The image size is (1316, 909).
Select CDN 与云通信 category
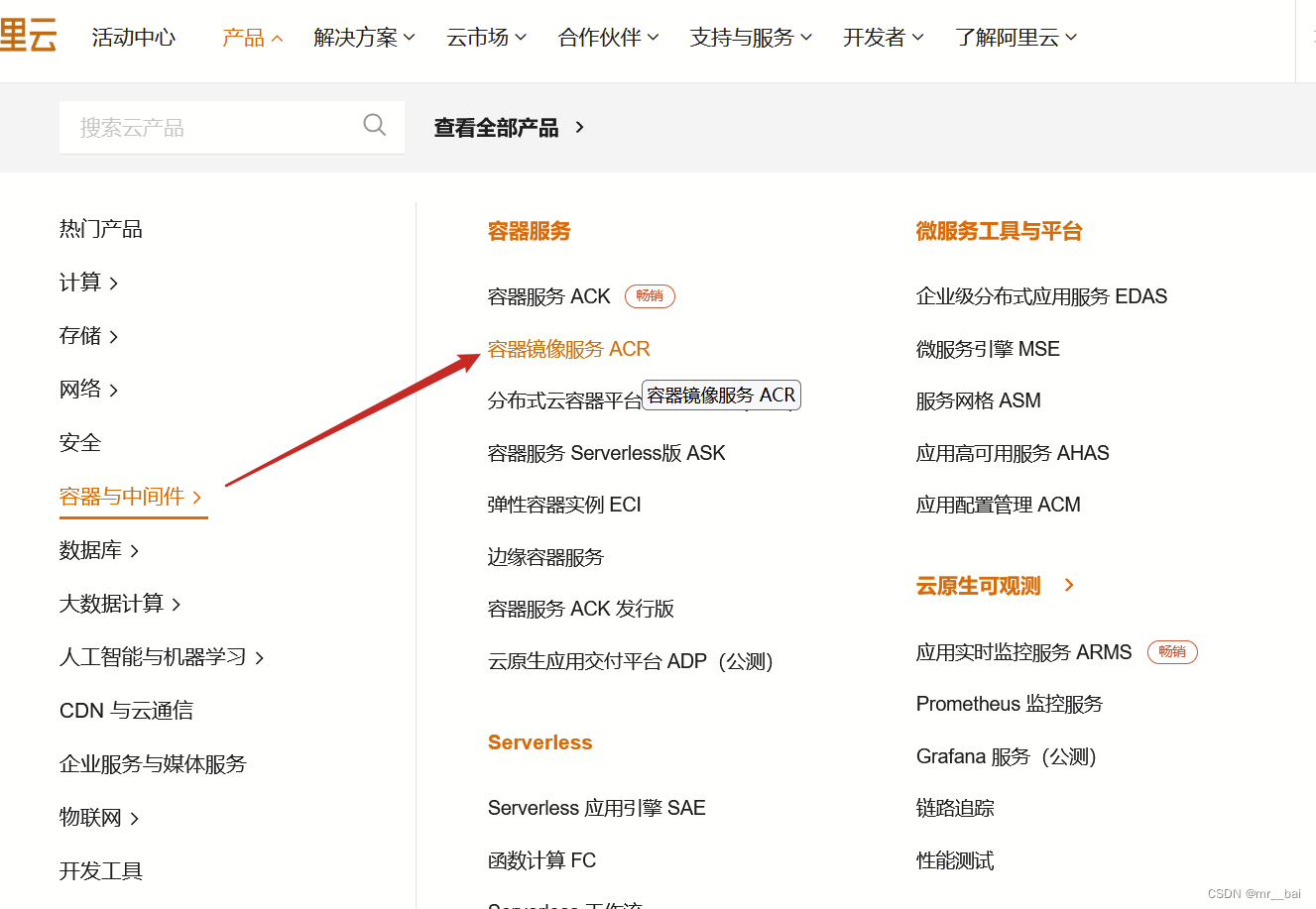126,711
